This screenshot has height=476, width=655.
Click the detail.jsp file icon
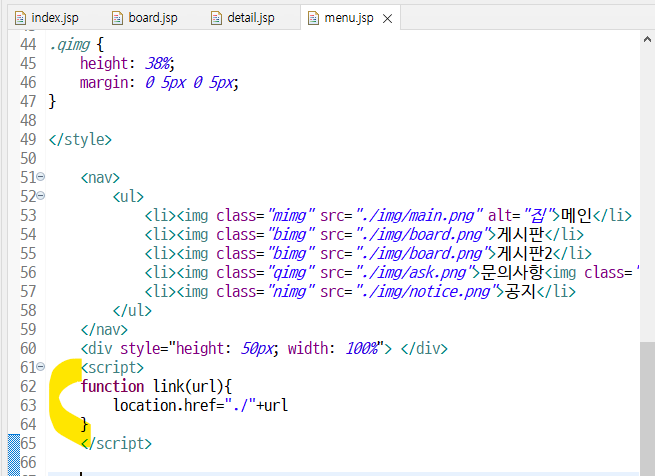tap(216, 18)
